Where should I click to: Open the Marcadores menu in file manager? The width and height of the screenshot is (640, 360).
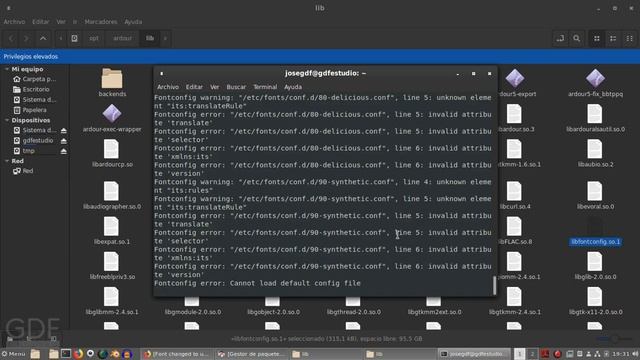click(101, 22)
